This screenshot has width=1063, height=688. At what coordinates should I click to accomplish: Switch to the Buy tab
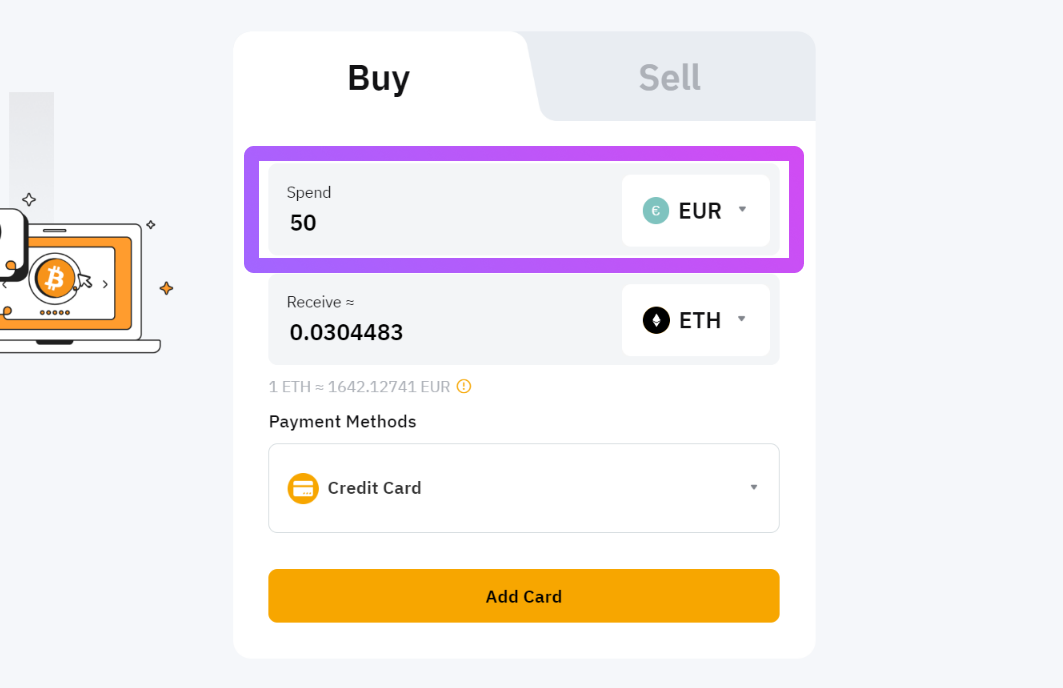click(x=379, y=77)
